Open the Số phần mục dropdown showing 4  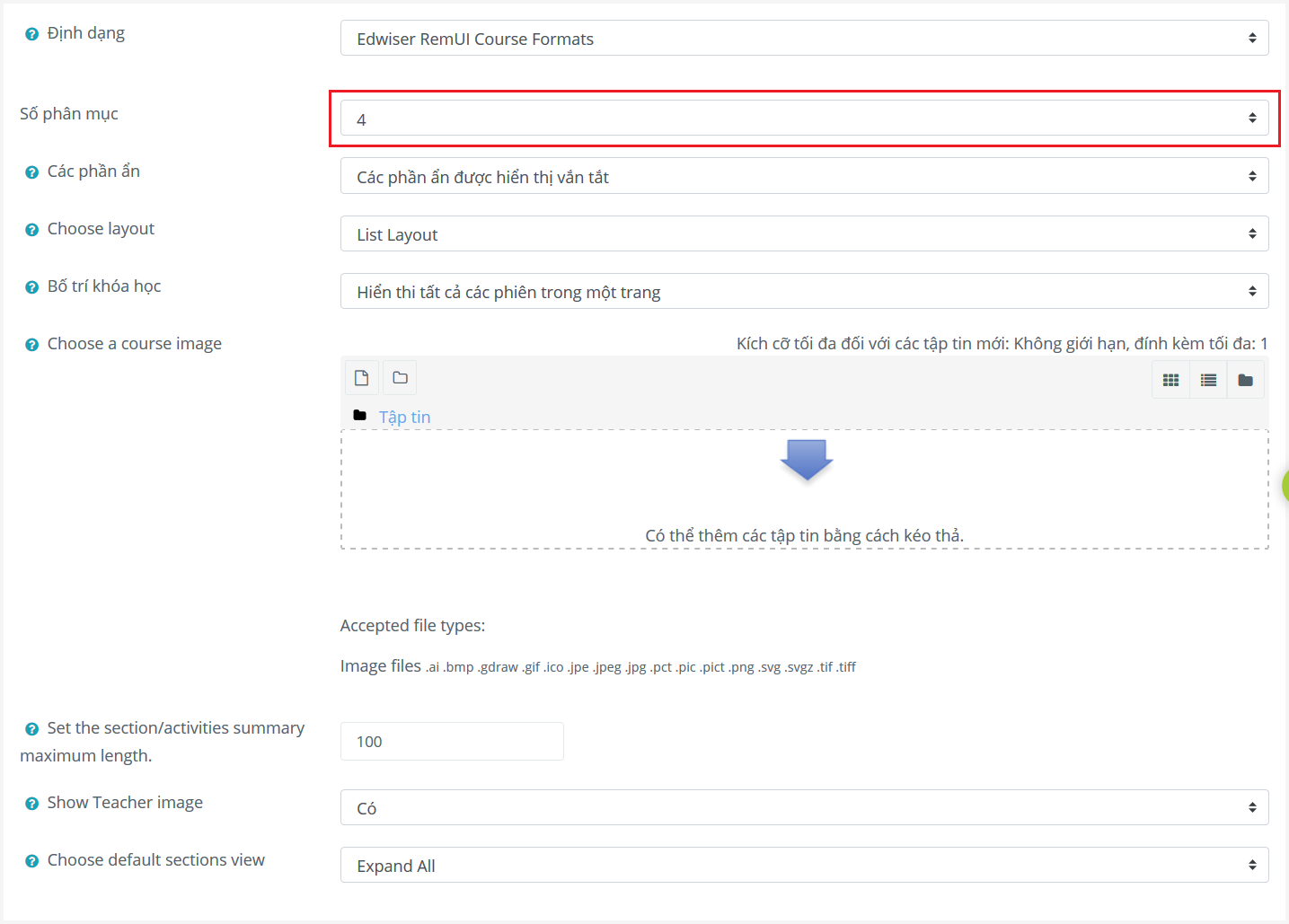[x=804, y=118]
